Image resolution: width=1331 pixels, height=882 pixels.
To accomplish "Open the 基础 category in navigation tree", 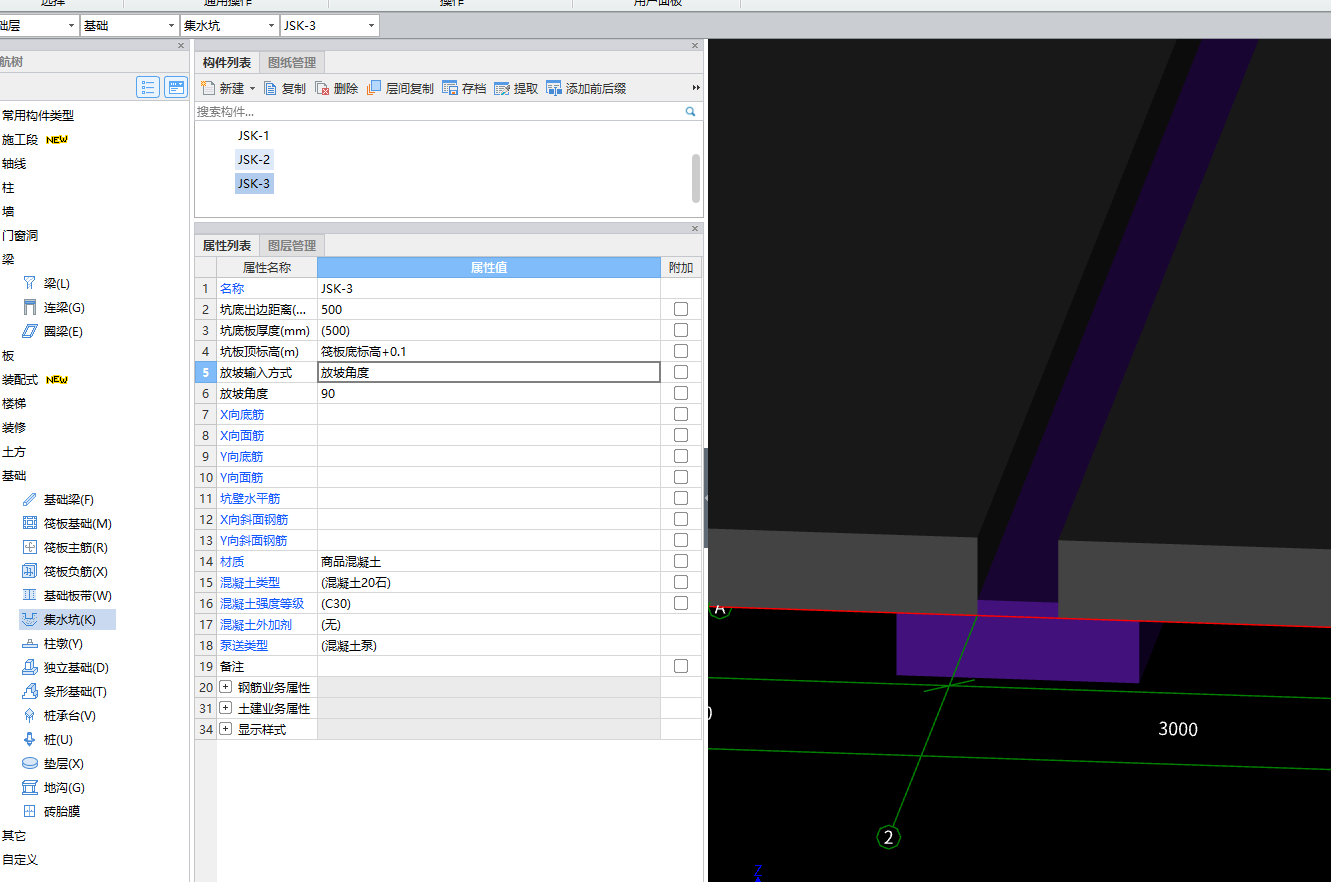I will (14, 476).
